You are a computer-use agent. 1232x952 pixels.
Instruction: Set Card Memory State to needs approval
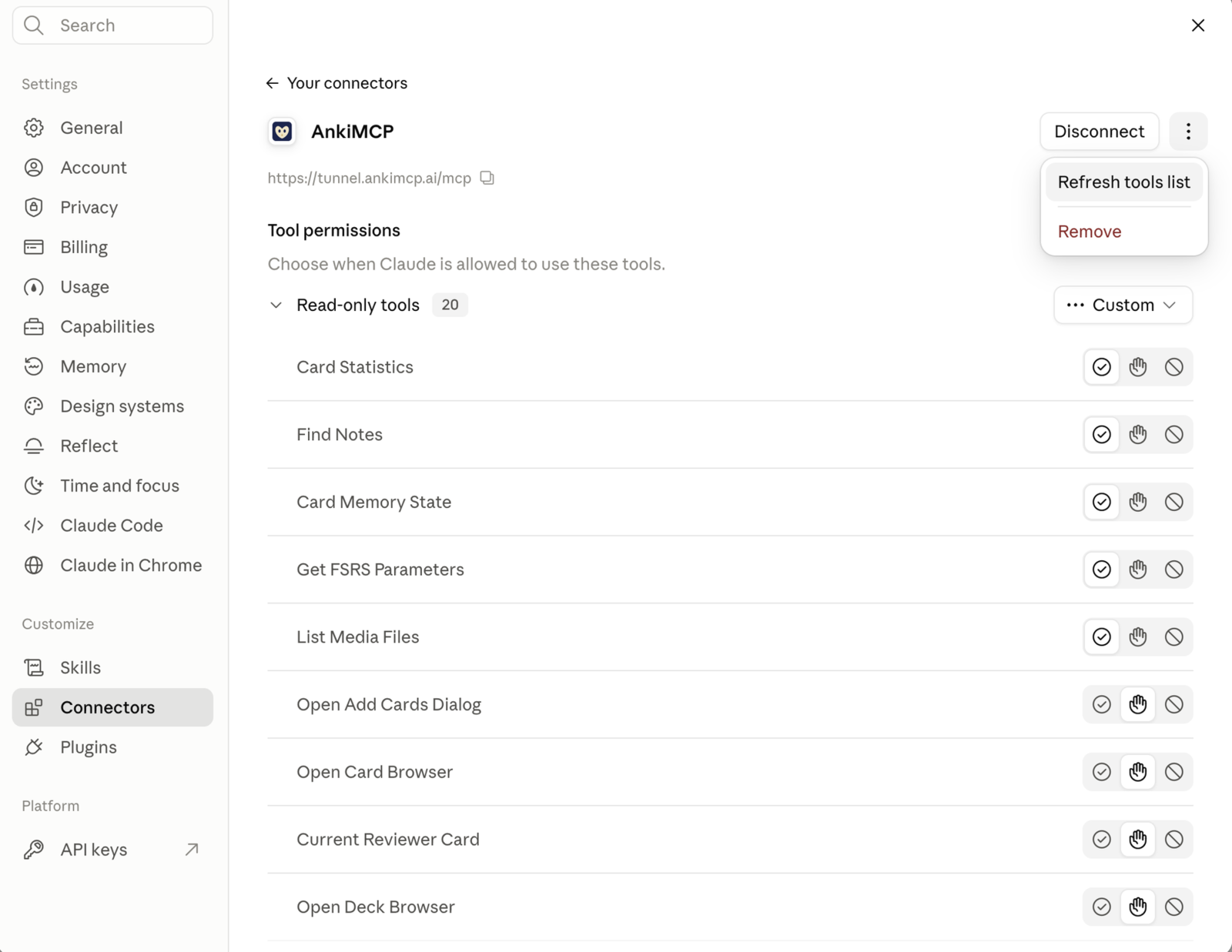[1138, 503]
